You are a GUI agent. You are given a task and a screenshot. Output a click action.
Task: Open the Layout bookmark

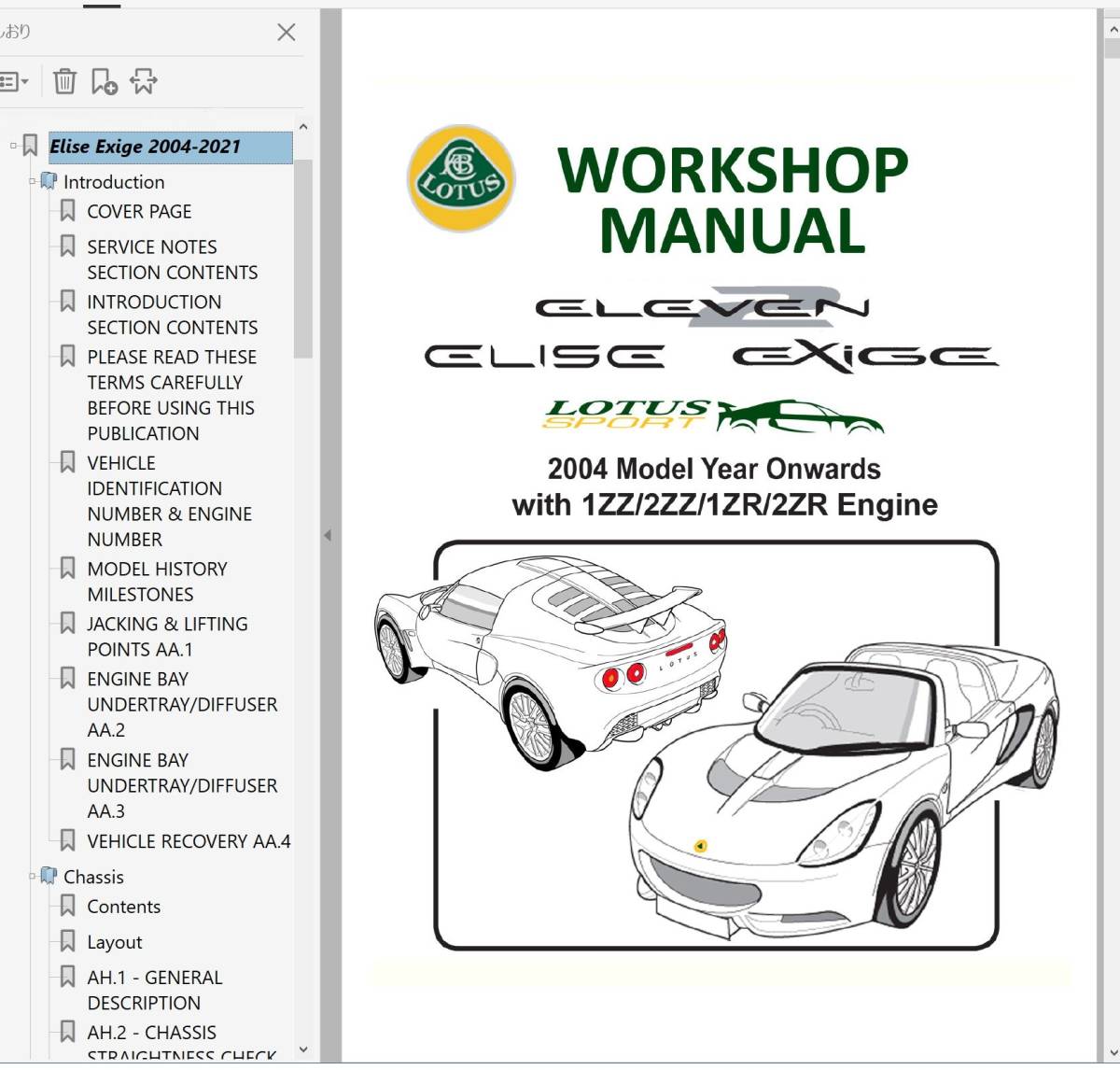click(115, 942)
